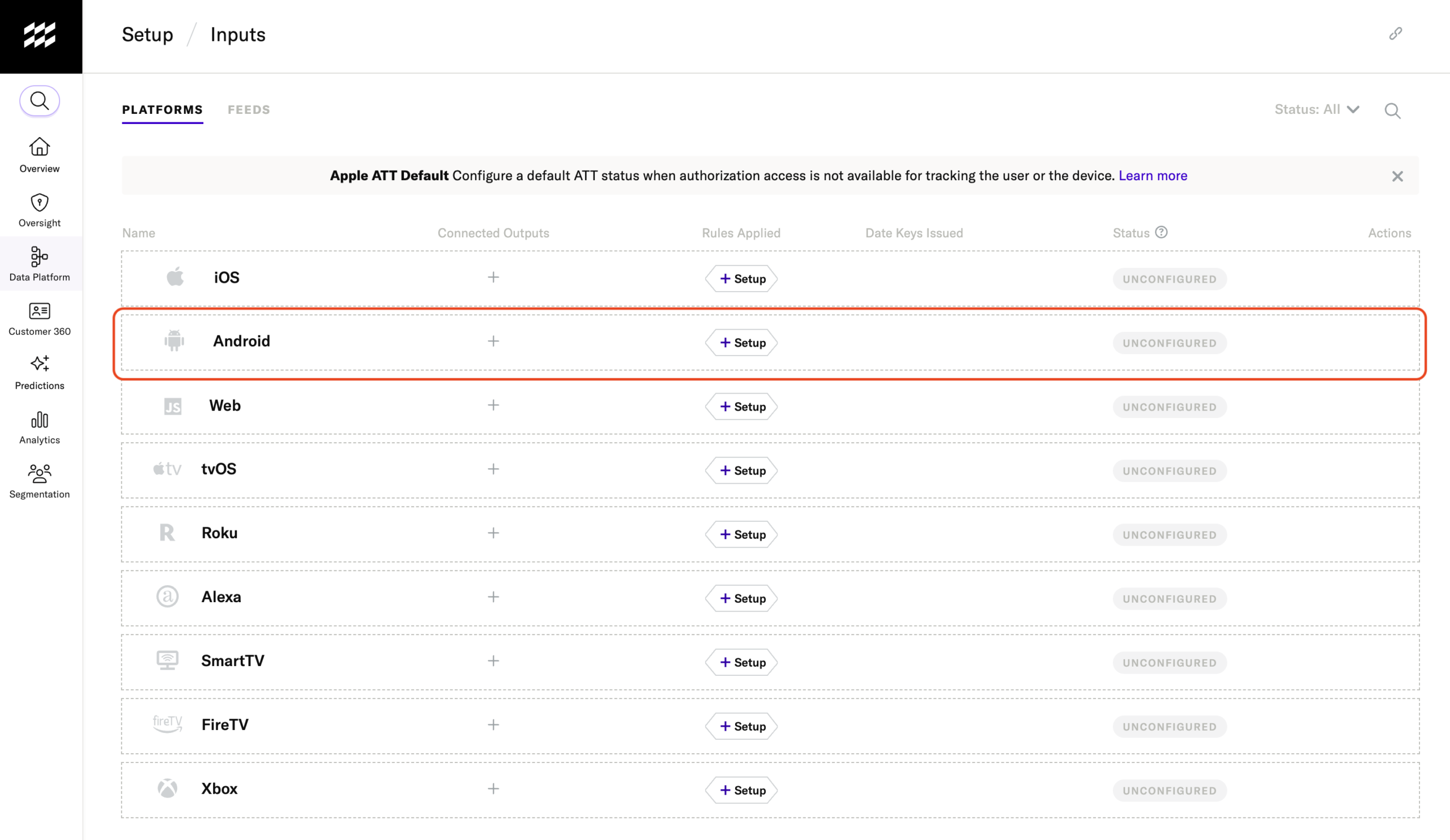Click Setup button in the Web row
Viewport: 1450px width, 840px height.
(741, 406)
